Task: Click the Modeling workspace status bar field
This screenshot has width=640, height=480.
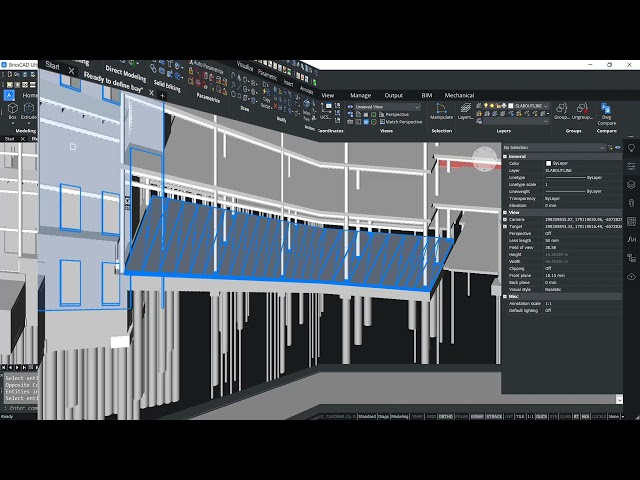Action: tap(400, 416)
